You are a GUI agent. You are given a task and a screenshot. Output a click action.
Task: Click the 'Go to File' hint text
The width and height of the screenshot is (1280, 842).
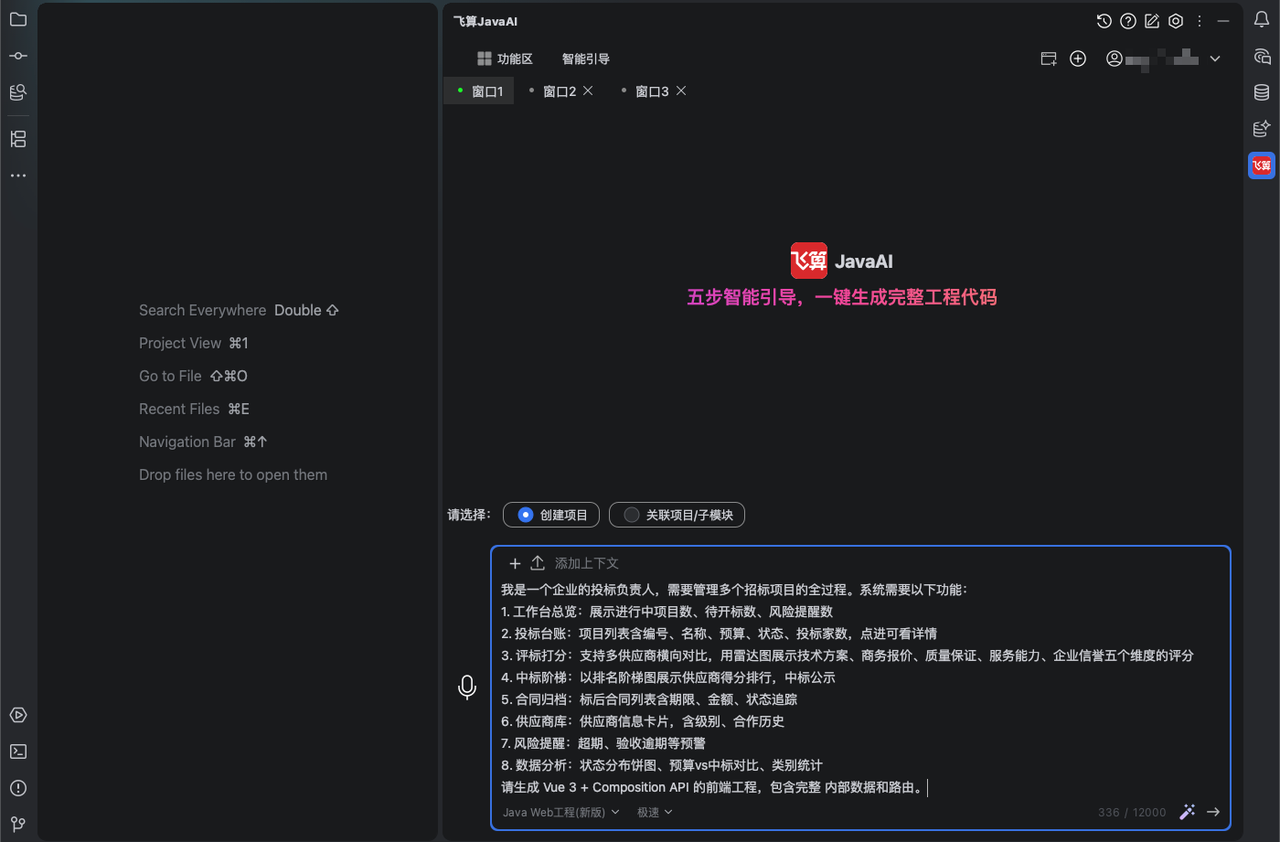[x=170, y=376]
